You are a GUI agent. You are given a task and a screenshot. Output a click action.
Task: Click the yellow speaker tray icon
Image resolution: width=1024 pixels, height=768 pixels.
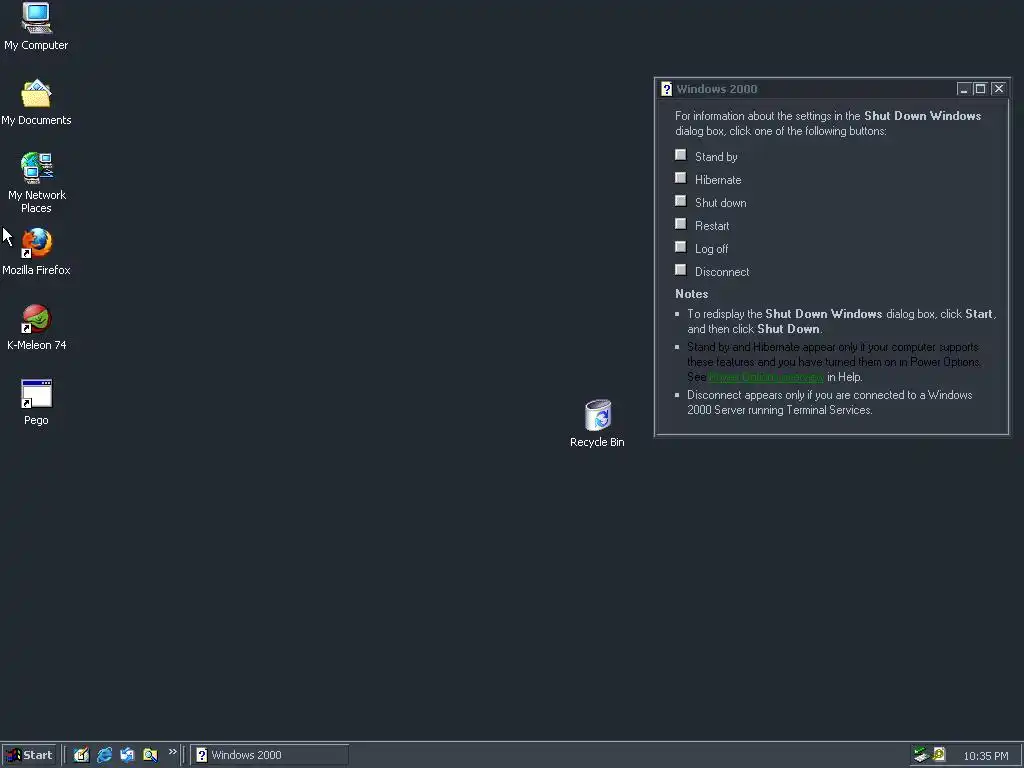[939, 755]
